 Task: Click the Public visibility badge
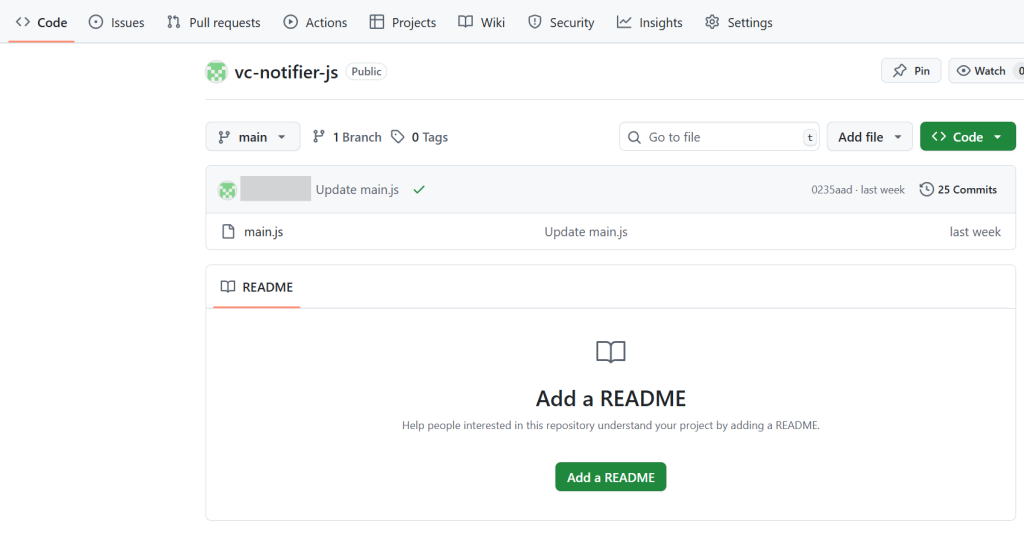(x=366, y=71)
